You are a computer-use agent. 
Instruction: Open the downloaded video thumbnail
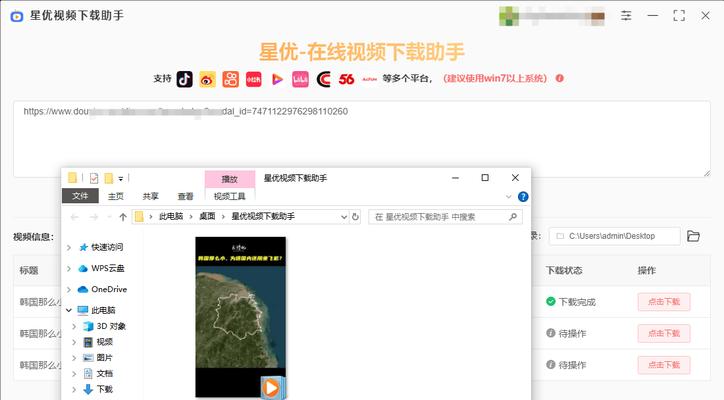pyautogui.click(x=241, y=317)
